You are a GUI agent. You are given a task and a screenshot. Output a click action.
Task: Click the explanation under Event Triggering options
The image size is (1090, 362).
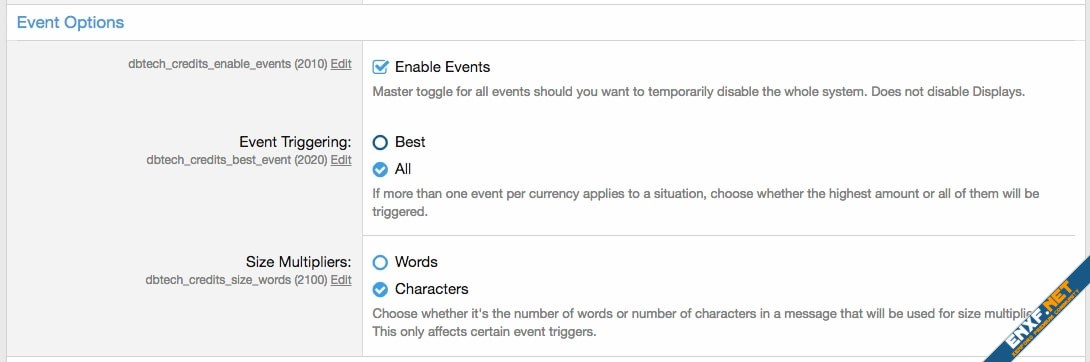706,202
